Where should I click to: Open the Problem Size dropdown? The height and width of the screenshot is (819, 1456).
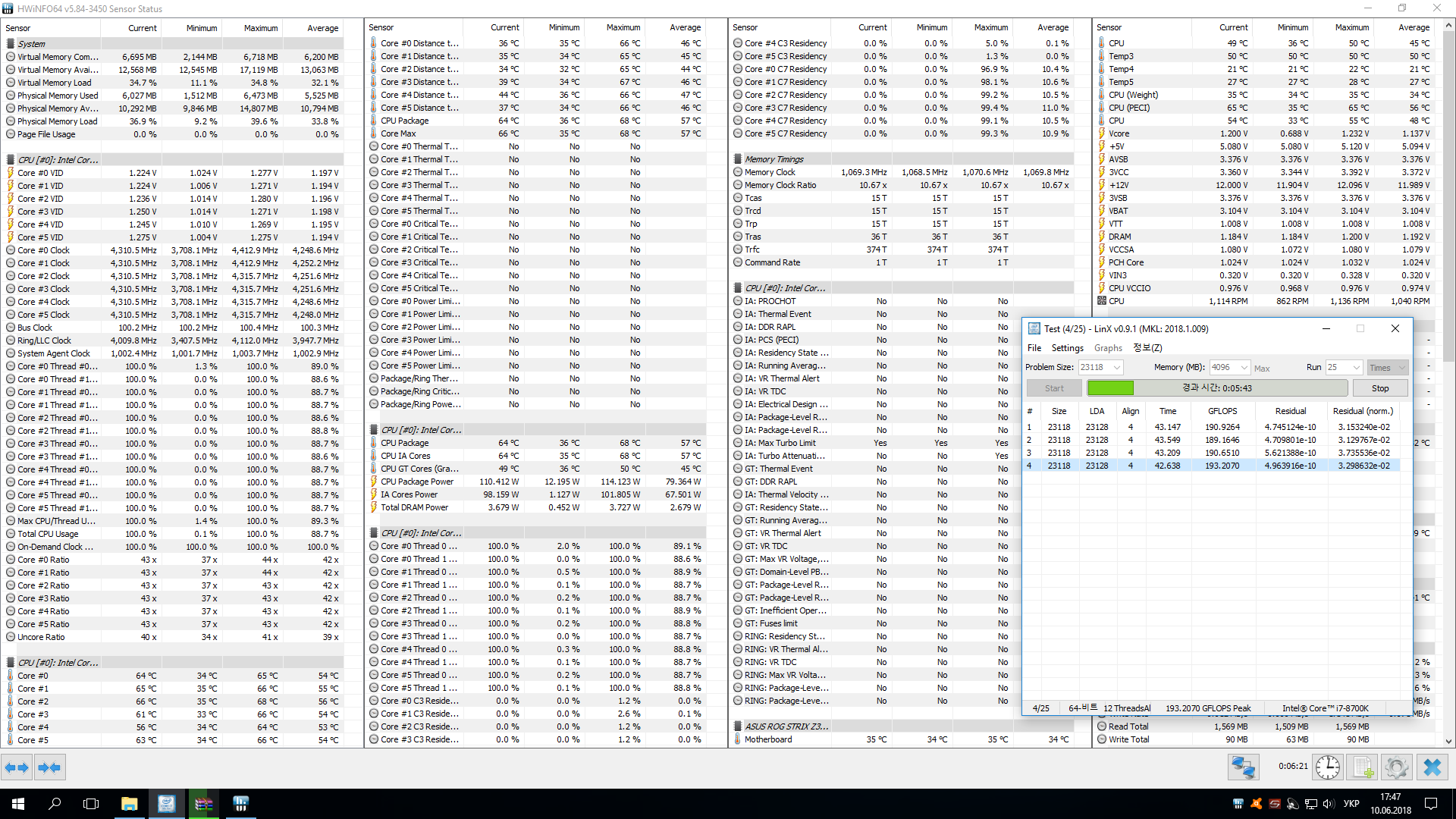1117,368
